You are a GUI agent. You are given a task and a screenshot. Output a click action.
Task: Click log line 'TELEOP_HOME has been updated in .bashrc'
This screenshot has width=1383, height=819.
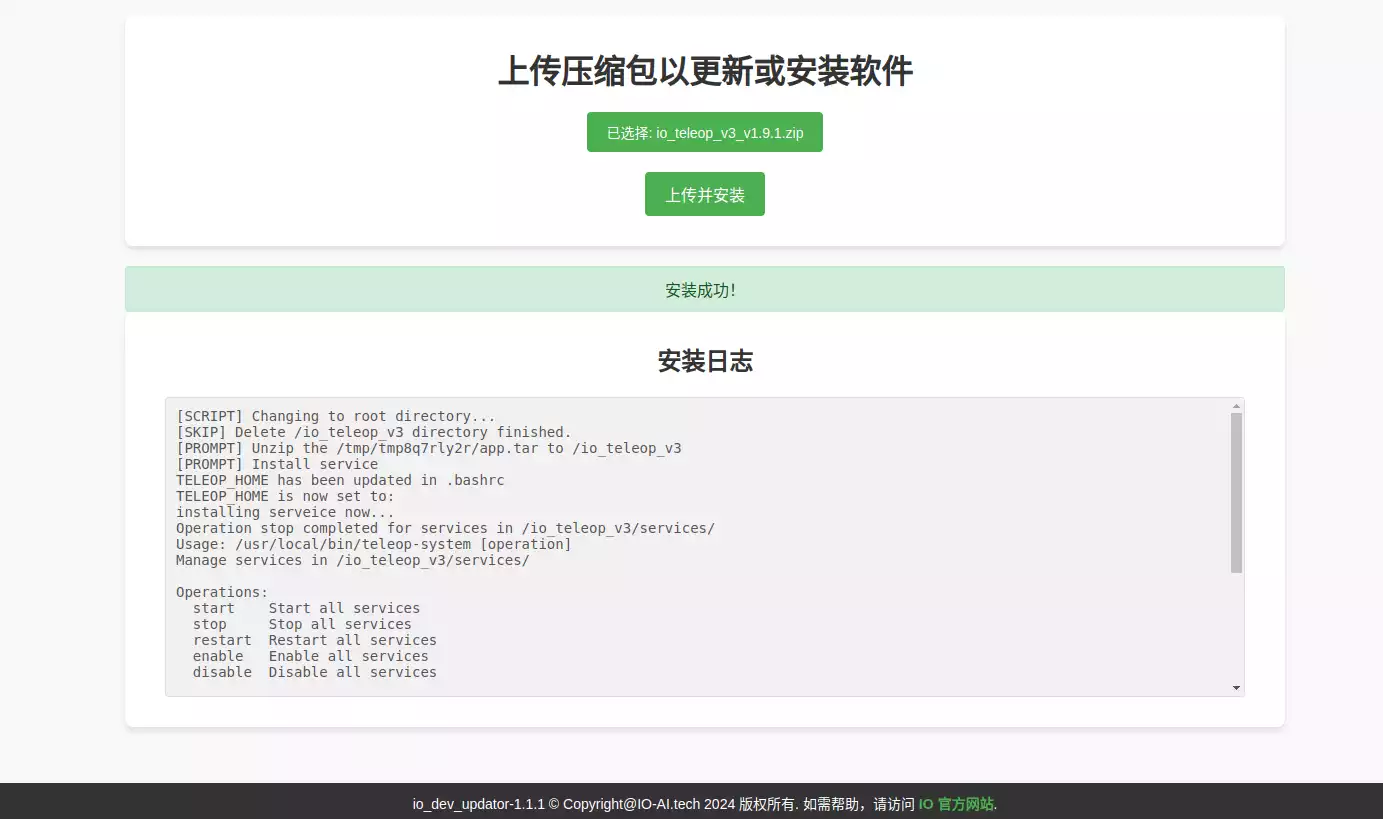[x=340, y=480]
